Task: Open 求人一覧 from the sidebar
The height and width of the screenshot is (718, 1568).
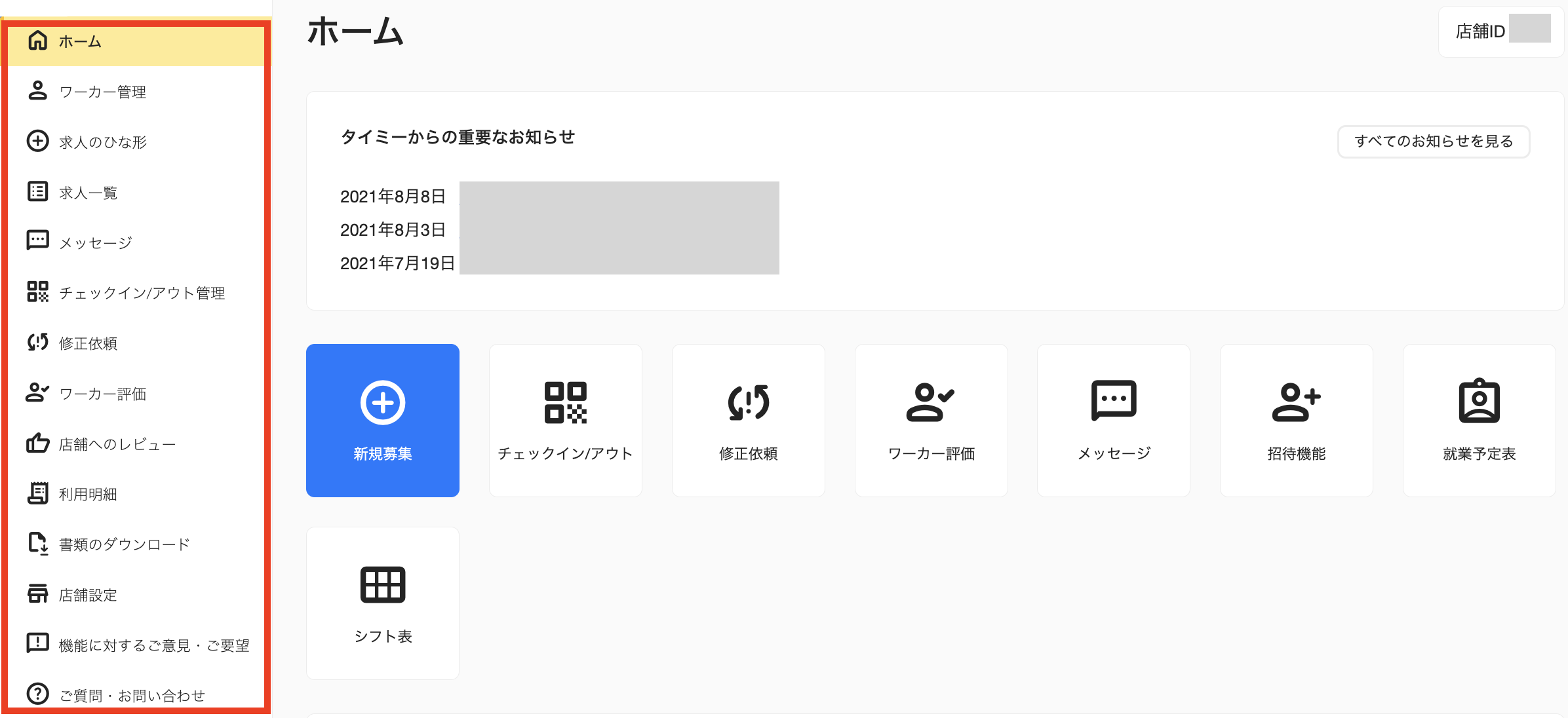Action: click(136, 192)
